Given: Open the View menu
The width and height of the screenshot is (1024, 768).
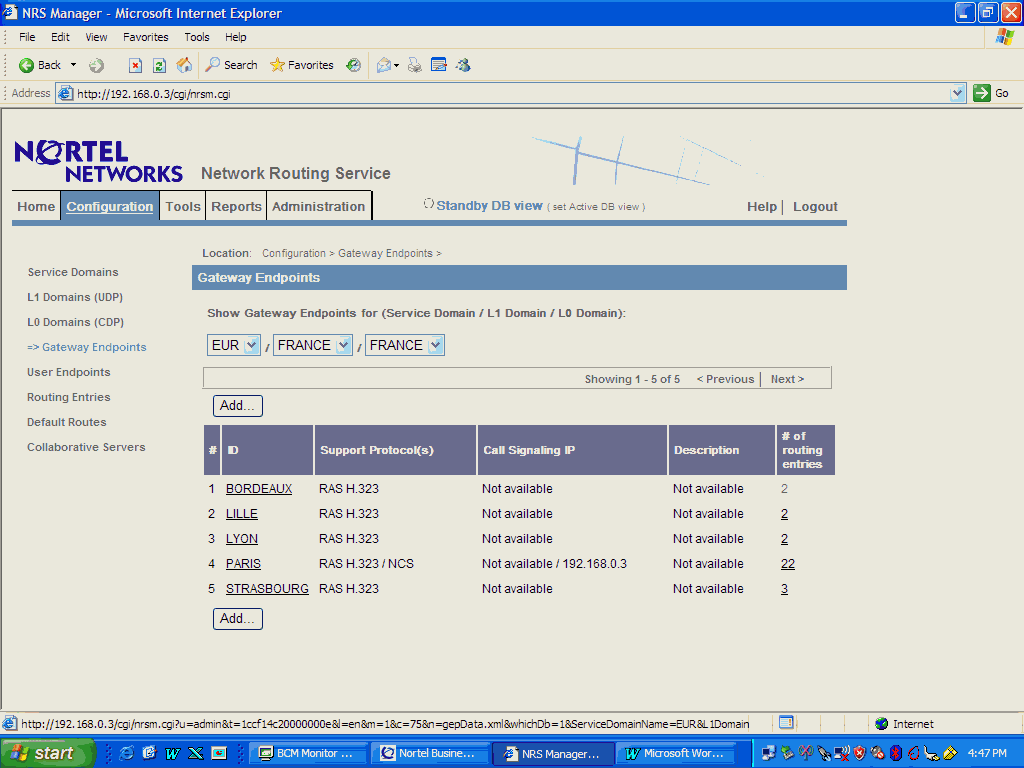Looking at the screenshot, I should pos(96,37).
